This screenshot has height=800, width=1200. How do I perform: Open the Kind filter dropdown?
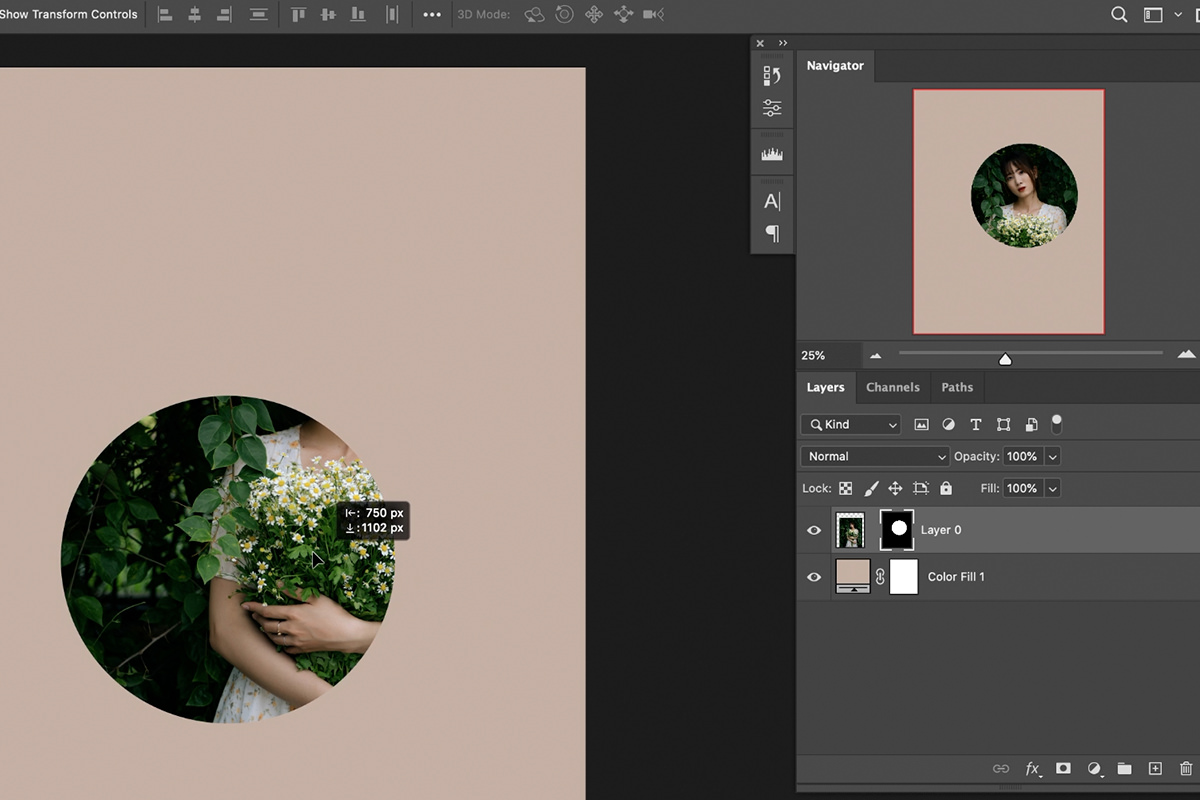click(850, 424)
